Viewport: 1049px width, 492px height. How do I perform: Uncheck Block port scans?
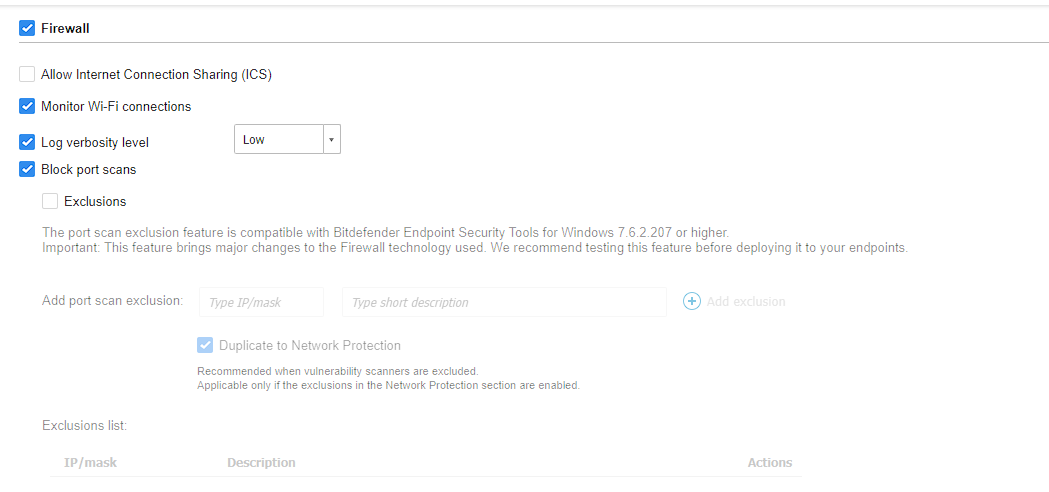pyautogui.click(x=27, y=169)
